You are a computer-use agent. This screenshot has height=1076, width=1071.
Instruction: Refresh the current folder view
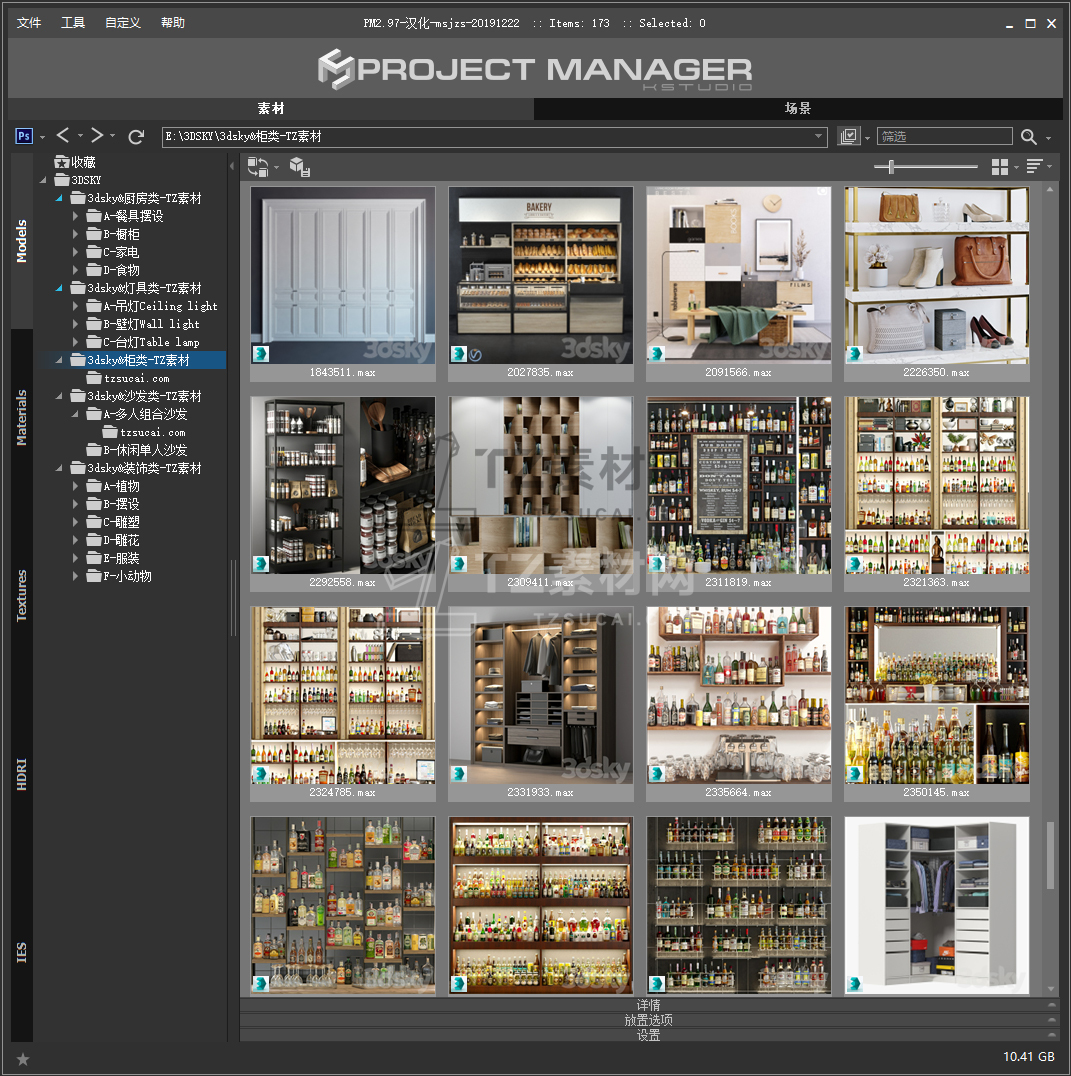tap(136, 136)
